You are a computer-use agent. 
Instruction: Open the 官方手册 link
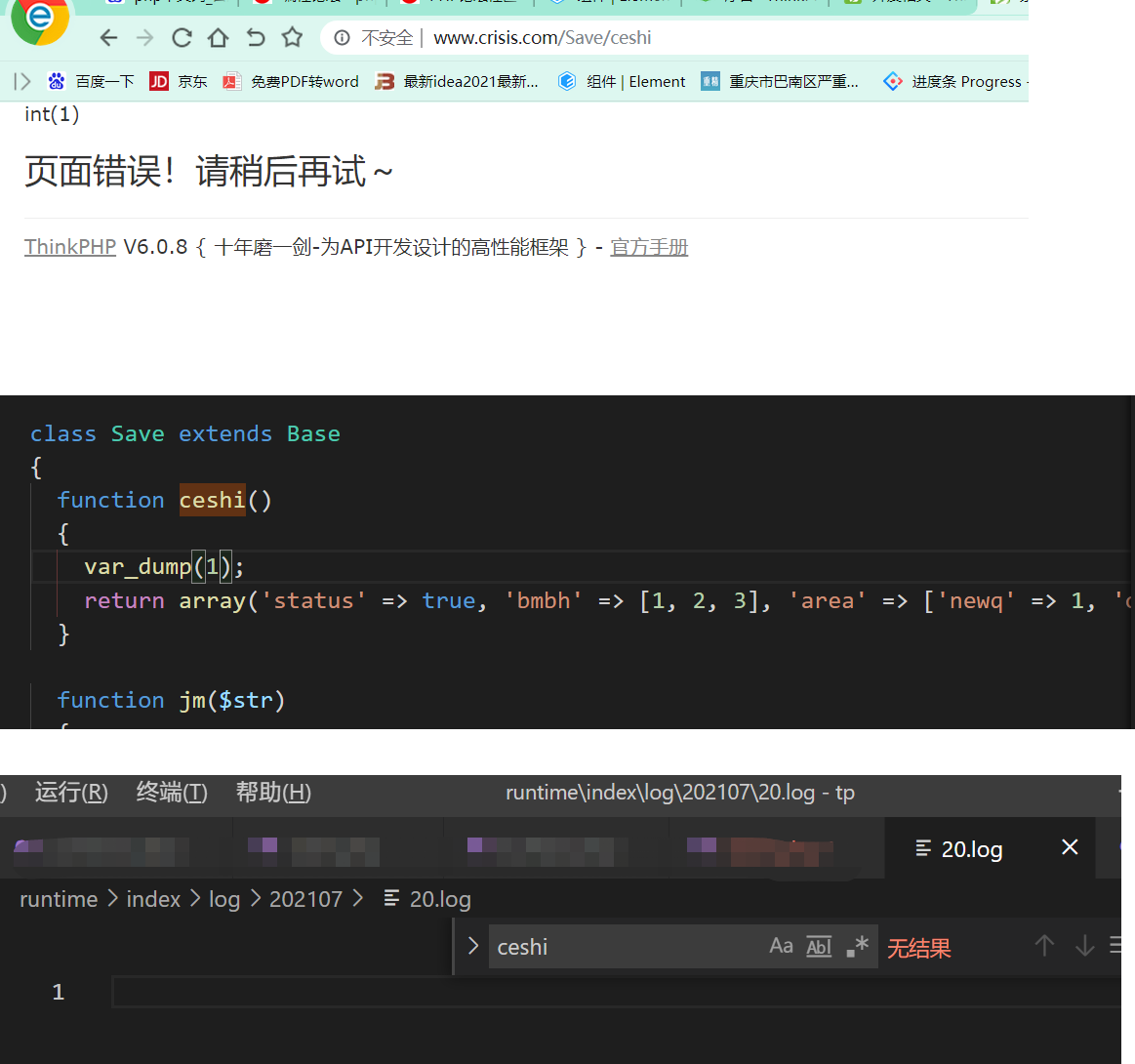[x=649, y=246]
